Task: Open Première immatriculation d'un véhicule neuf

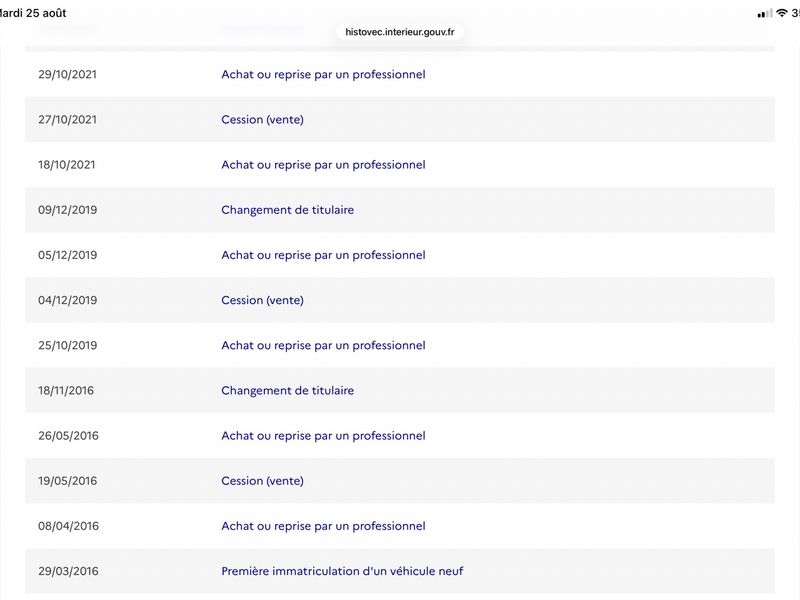Action: click(342, 571)
